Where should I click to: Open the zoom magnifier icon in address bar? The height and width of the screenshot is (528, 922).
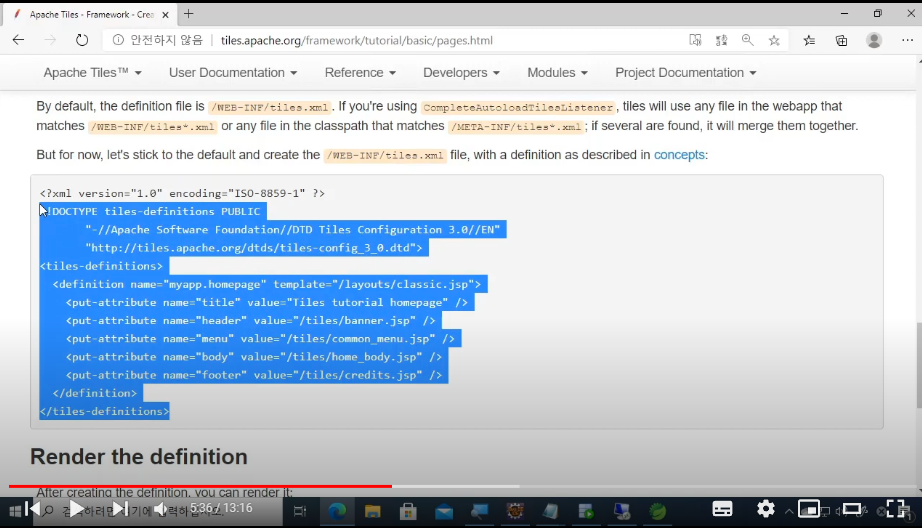click(747, 40)
